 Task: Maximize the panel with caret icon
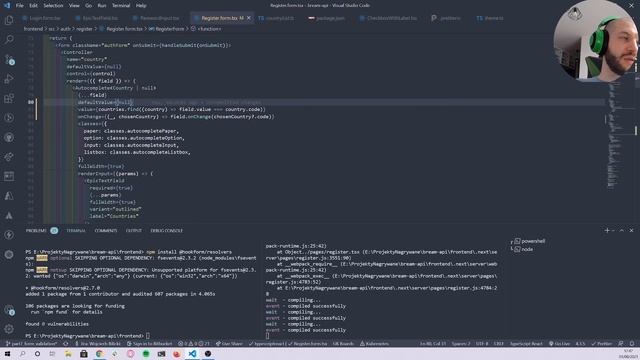coord(622,231)
